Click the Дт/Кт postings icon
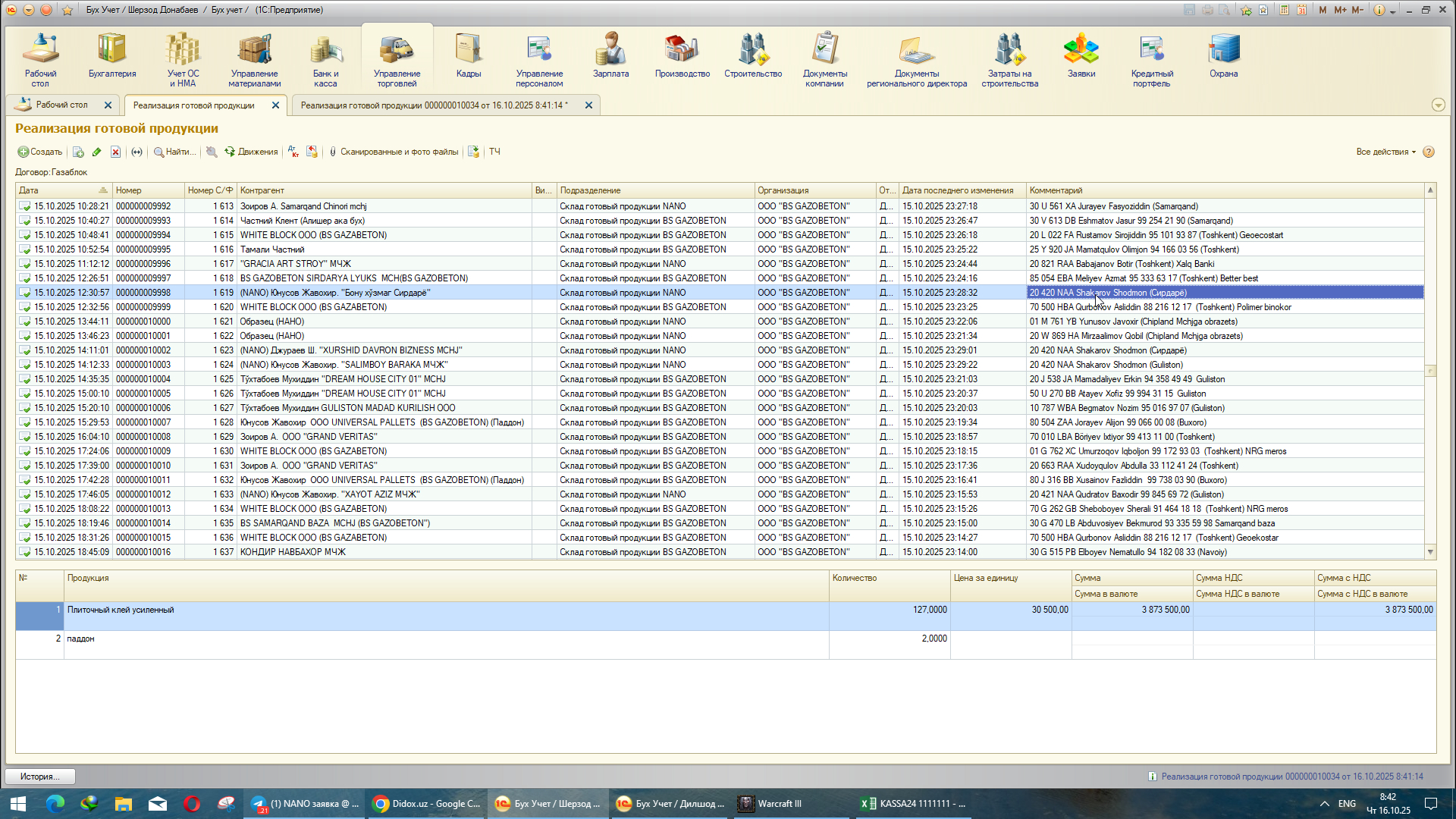Screen dimensions: 1456x819 coord(293,152)
